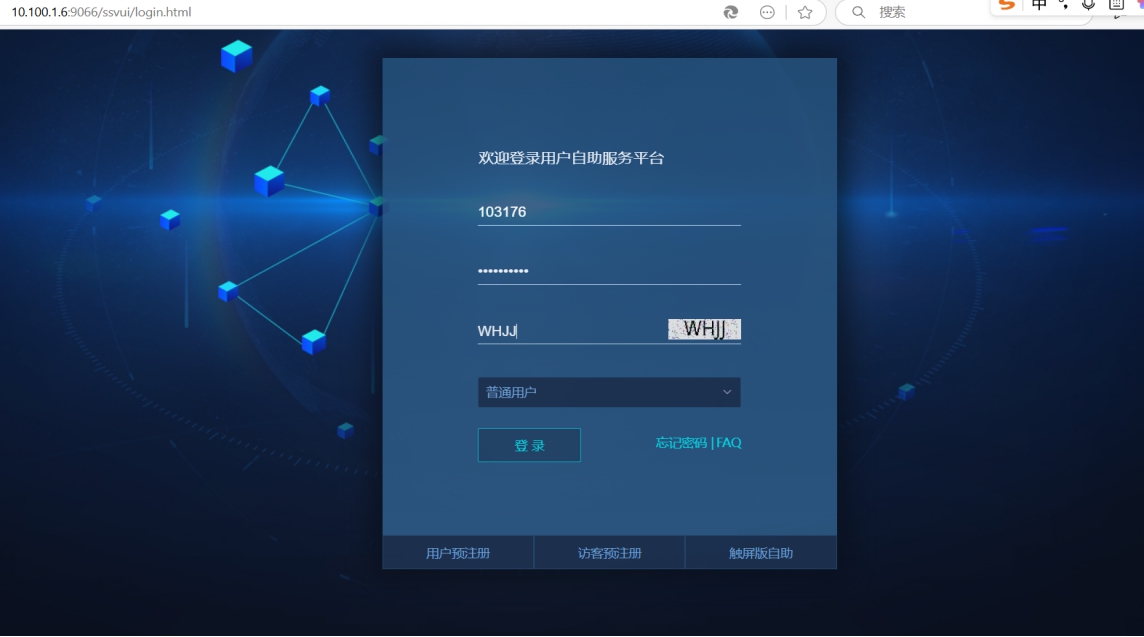Click the Edge compatibility mode icon in address bar
Image resolution: width=1144 pixels, height=637 pixels.
click(x=731, y=12)
